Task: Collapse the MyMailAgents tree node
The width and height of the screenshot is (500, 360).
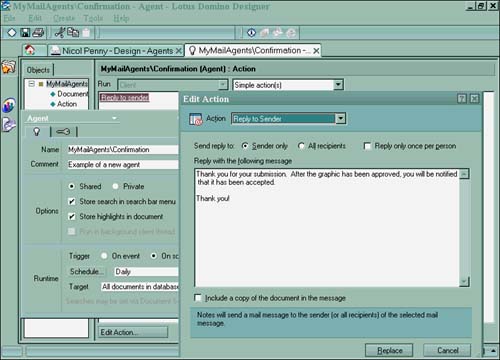Action: click(31, 84)
